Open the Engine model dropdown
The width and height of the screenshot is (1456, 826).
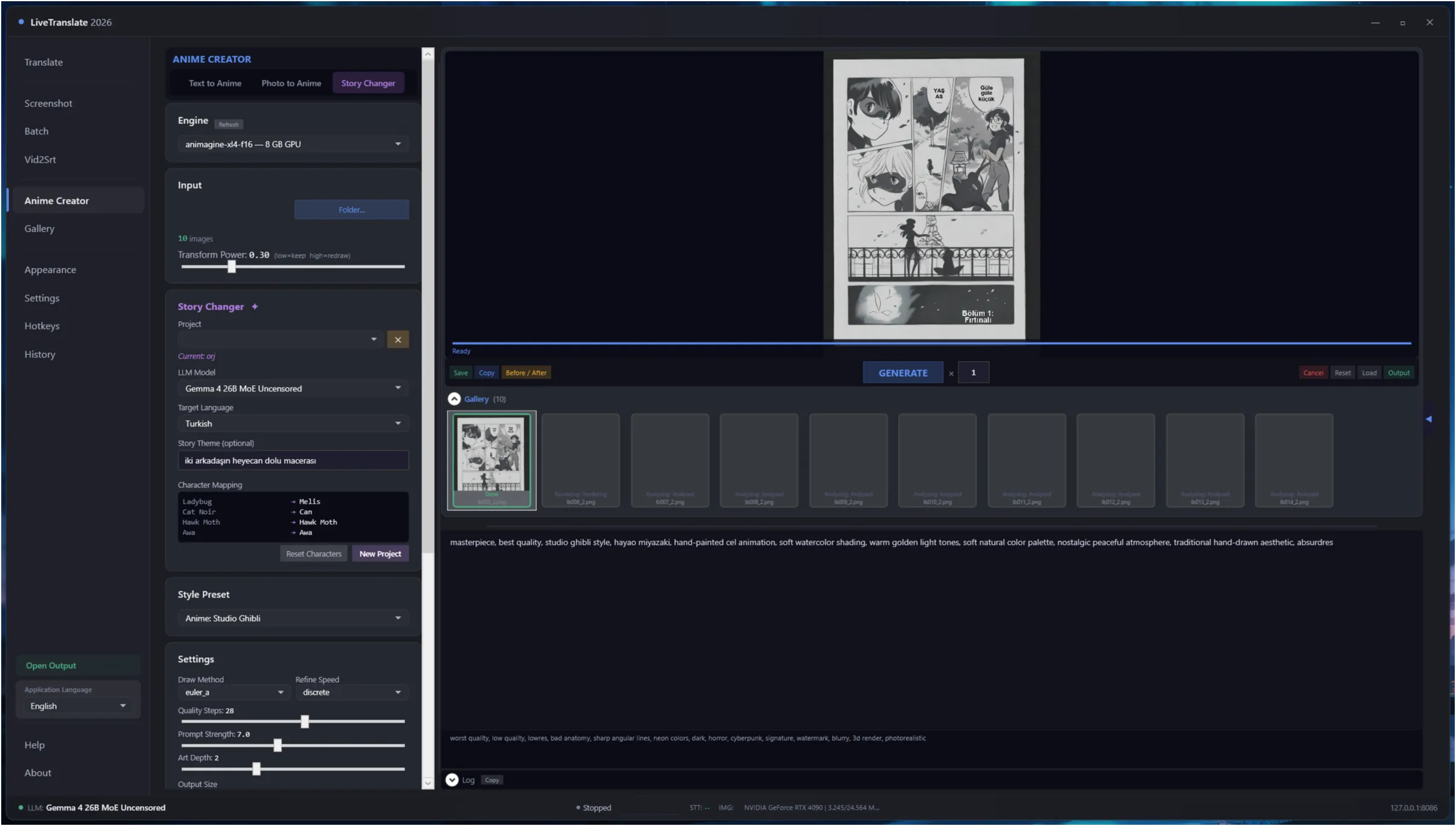coord(293,144)
